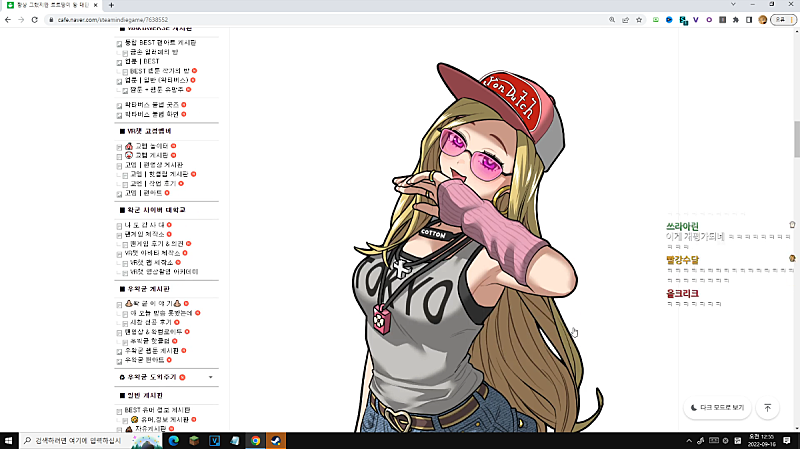
Task: Close the current Naver cafe tab
Action: pos(95,5)
